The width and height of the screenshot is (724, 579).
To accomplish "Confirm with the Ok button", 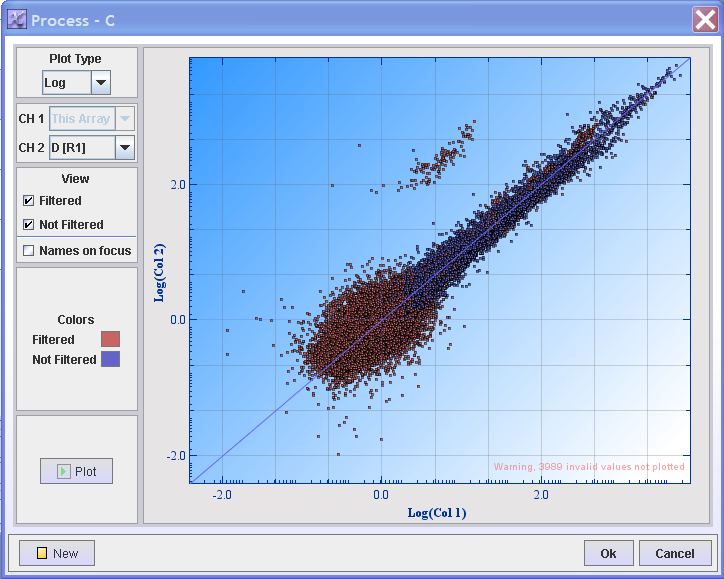I will 608,553.
